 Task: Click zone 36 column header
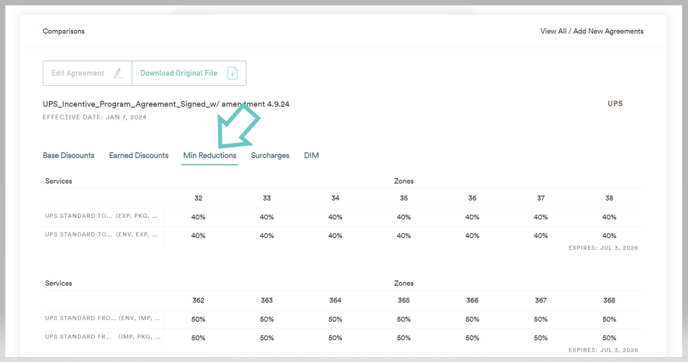[472, 198]
